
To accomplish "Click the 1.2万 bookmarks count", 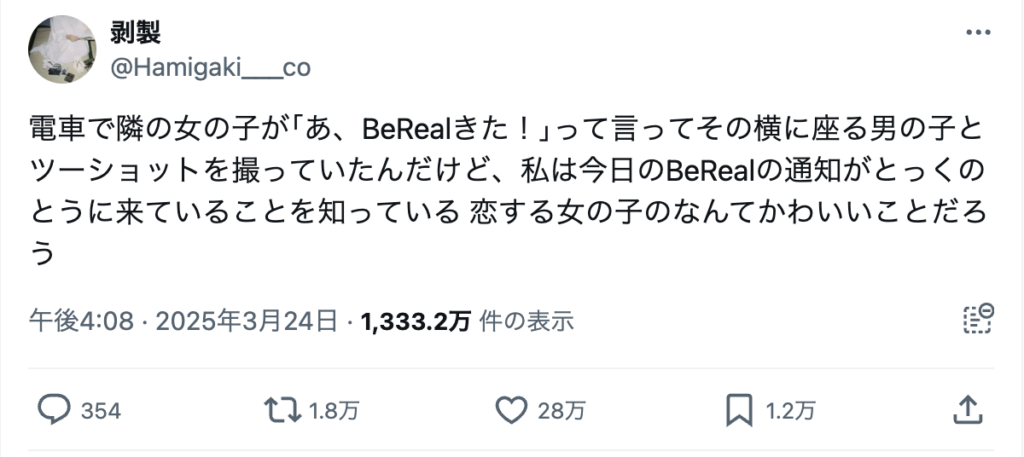I will (x=791, y=410).
